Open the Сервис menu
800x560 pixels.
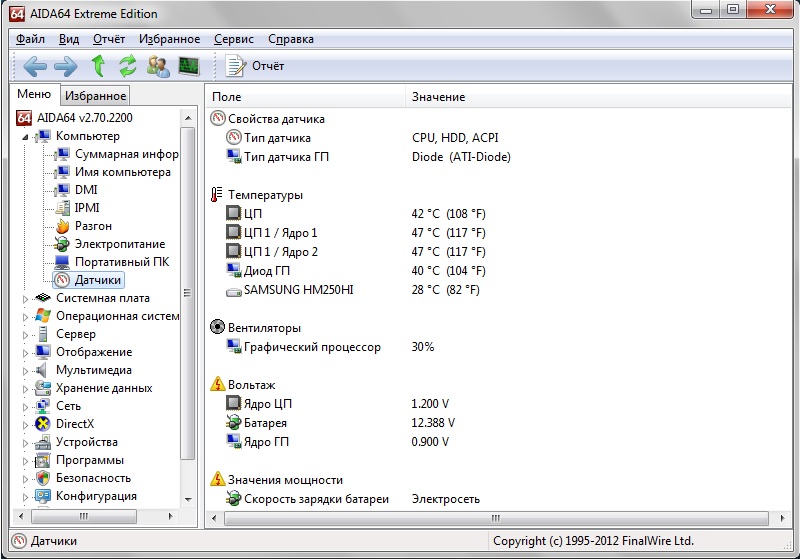pos(234,39)
